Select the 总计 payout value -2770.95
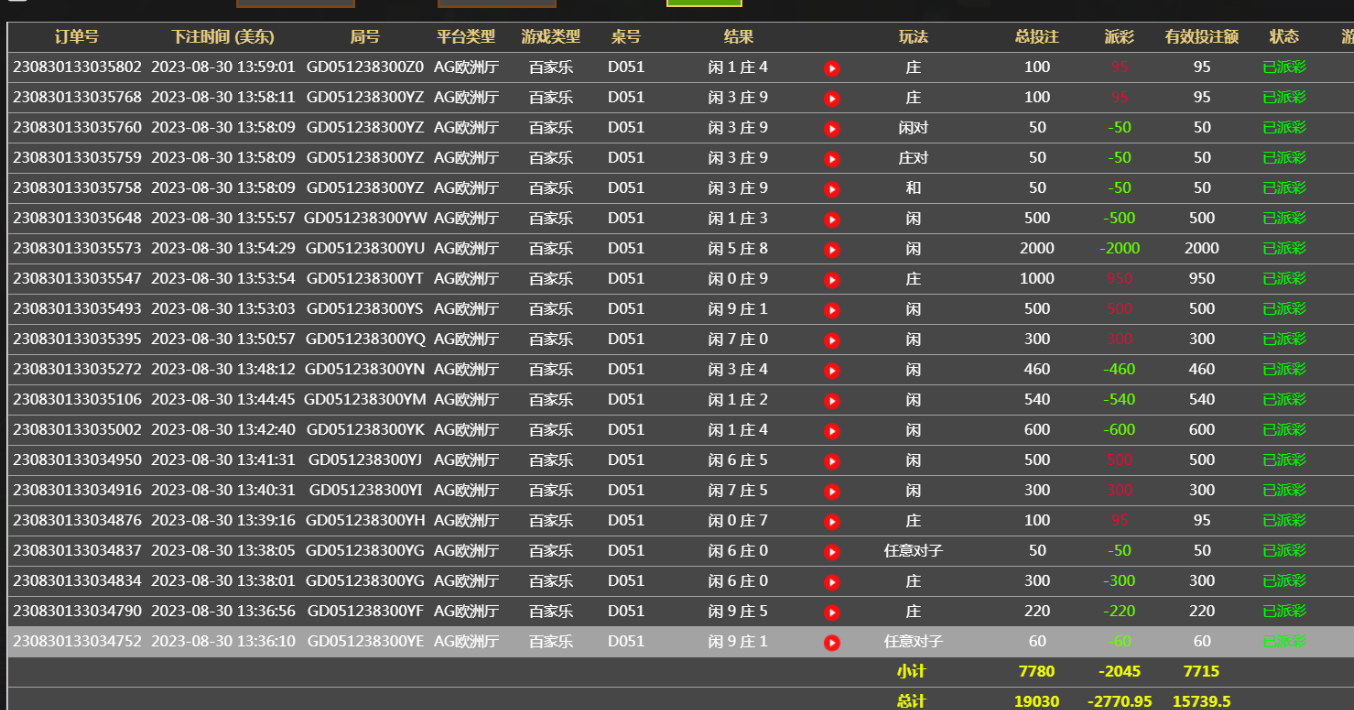This screenshot has height=710, width=1354. [x=1120, y=701]
